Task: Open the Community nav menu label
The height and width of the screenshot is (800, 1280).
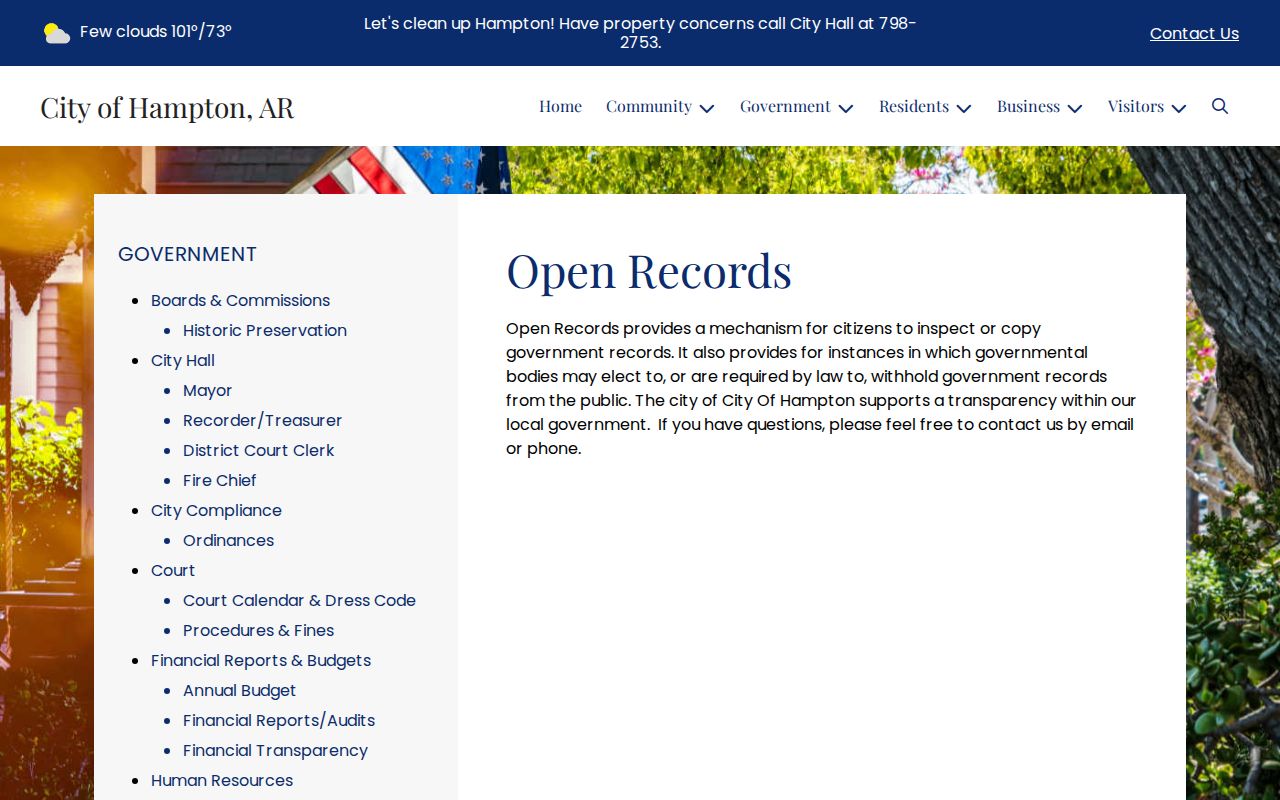Action: pyautogui.click(x=649, y=106)
